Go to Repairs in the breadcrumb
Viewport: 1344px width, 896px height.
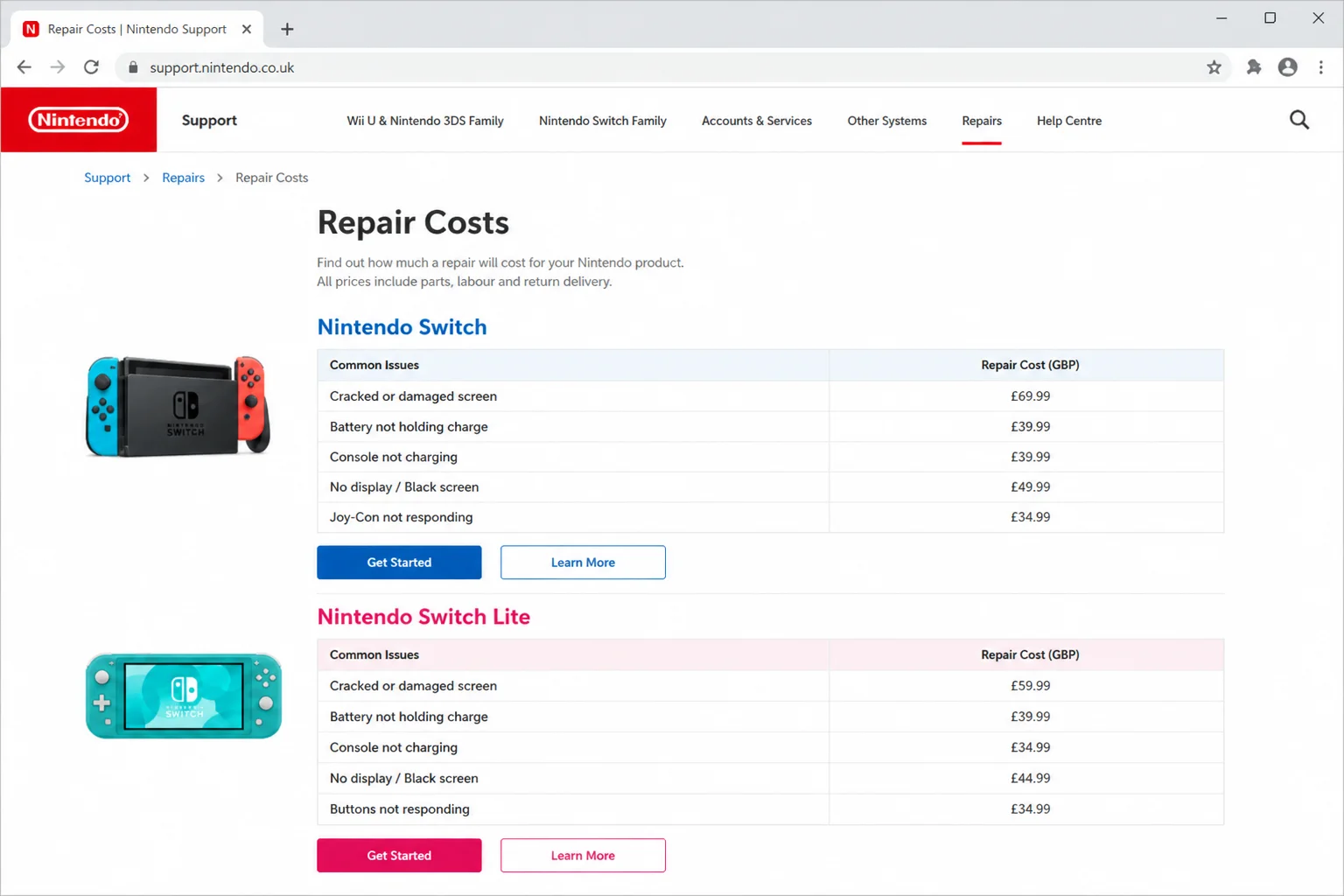pyautogui.click(x=183, y=178)
